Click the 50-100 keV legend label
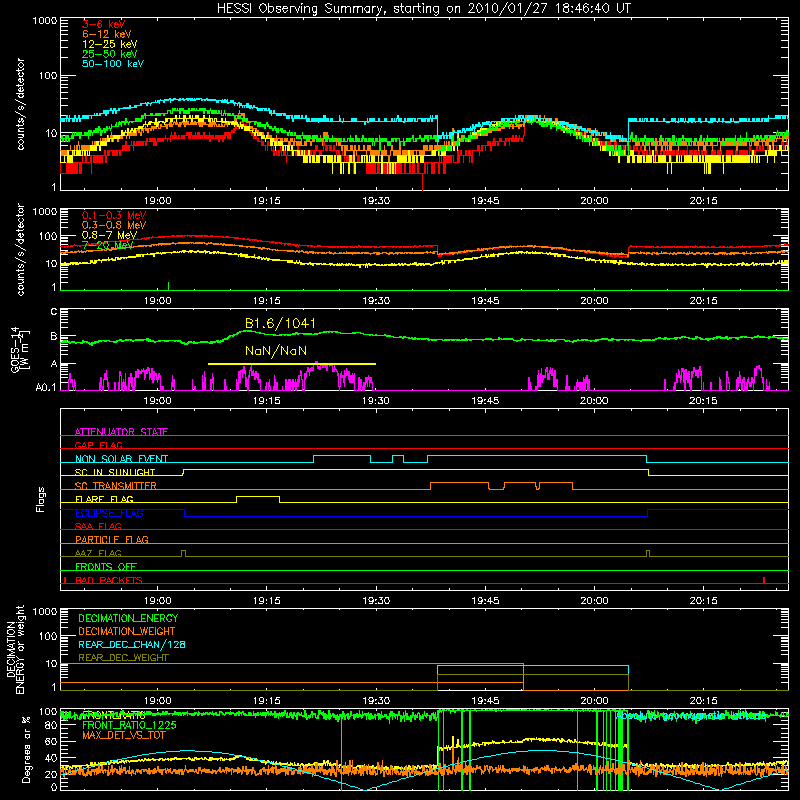The width and height of the screenshot is (800, 800). coord(113,64)
